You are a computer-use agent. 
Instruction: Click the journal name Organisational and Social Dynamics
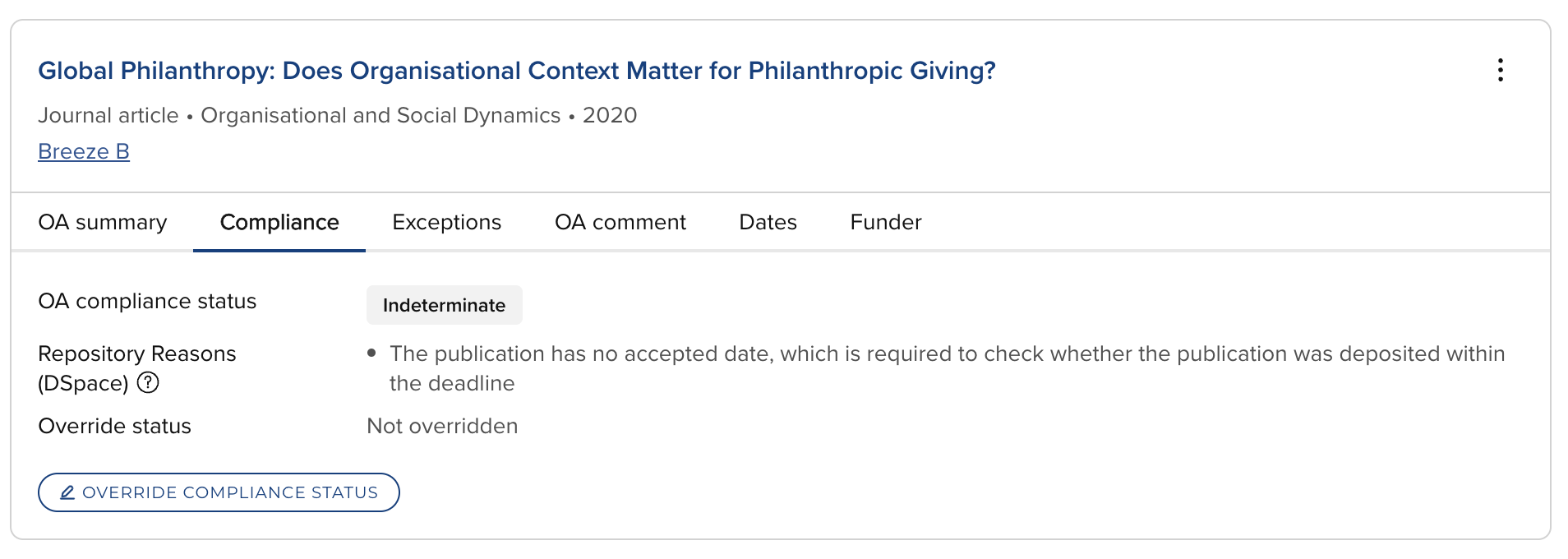point(380,115)
